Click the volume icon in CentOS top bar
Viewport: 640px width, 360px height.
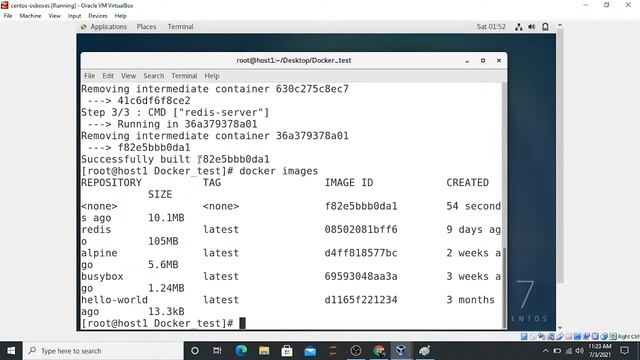click(532, 27)
